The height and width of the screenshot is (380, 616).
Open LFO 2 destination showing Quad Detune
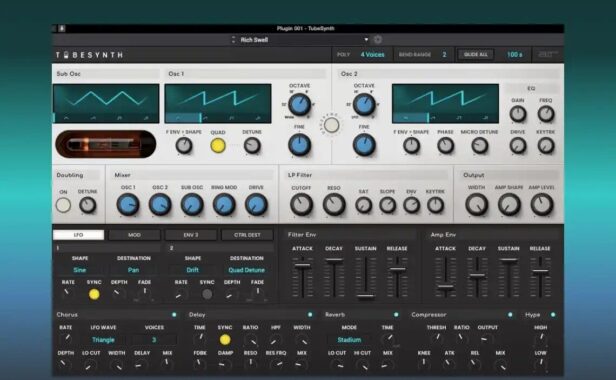point(247,270)
